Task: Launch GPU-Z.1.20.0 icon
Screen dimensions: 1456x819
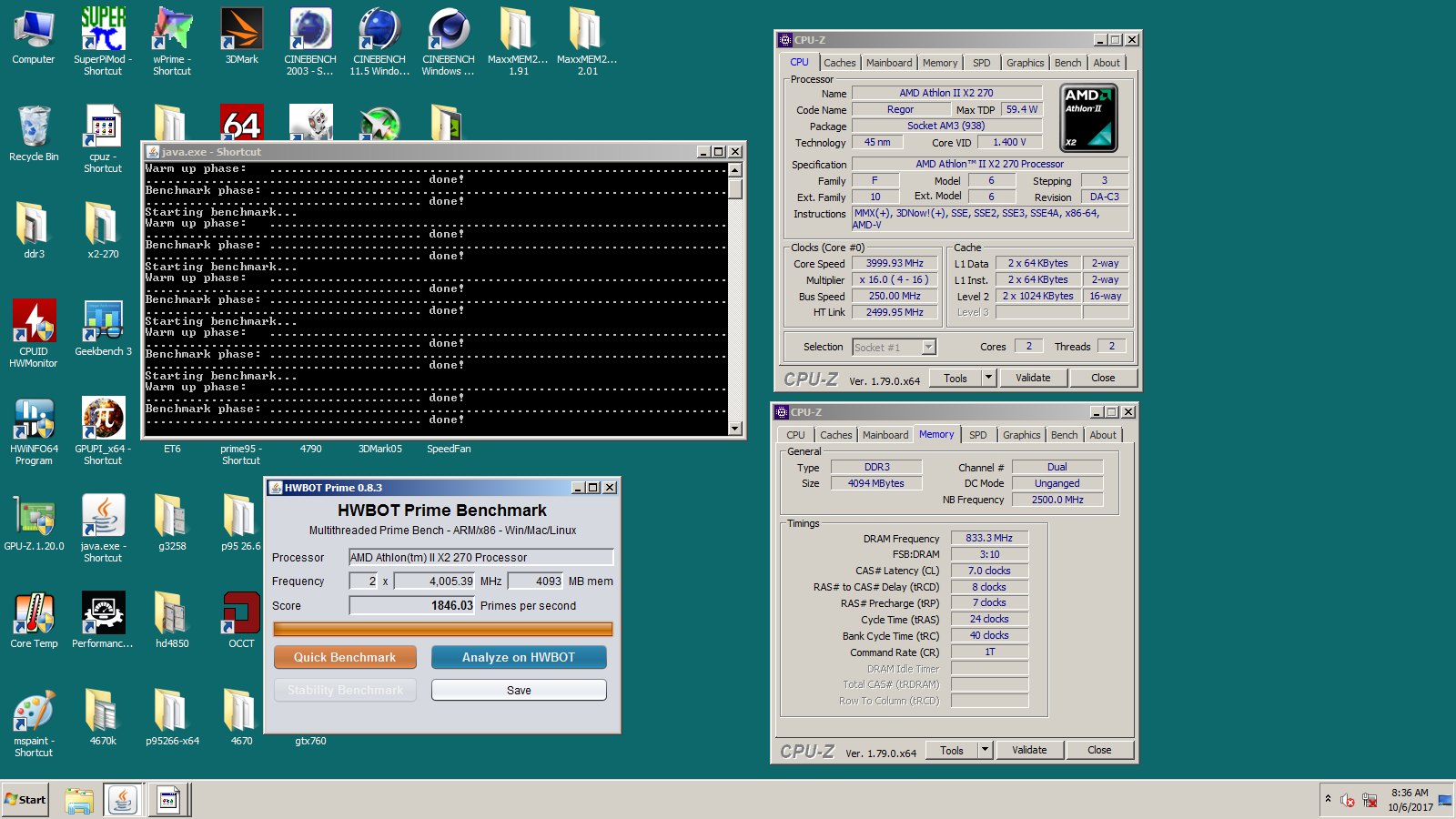Action: pos(34,522)
